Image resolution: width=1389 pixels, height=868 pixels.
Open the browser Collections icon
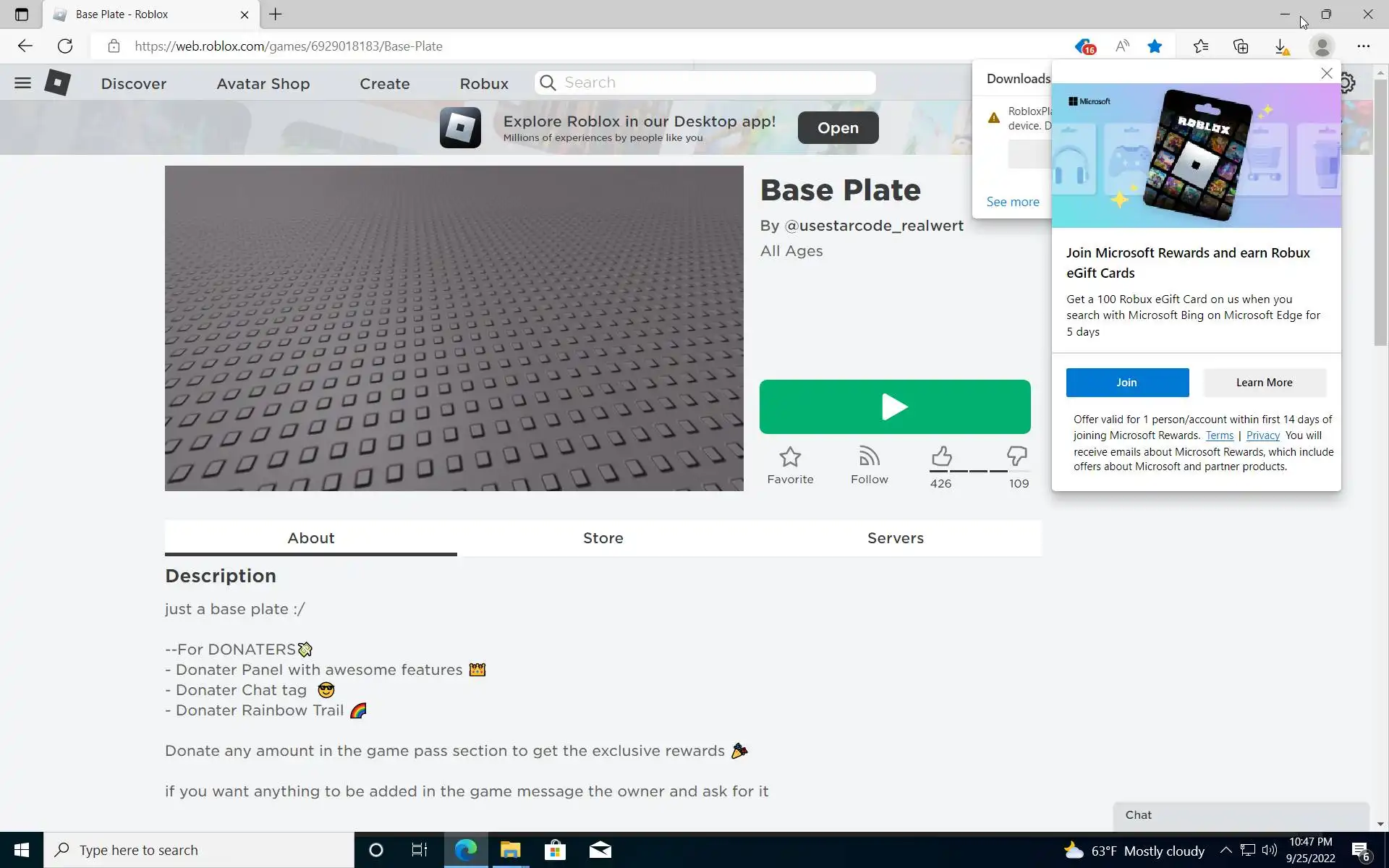pos(1241,46)
